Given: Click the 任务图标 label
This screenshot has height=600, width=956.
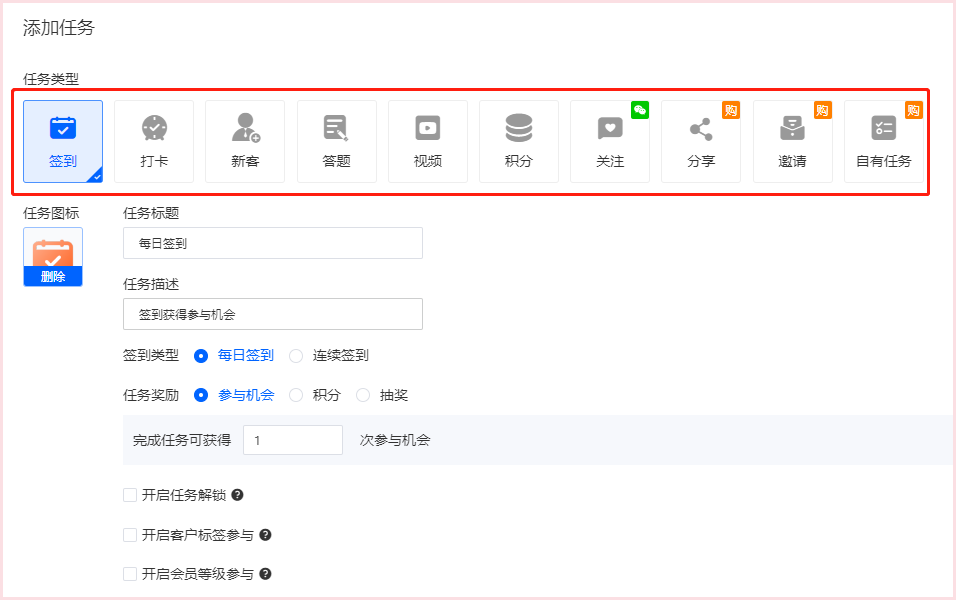Looking at the screenshot, I should click(51, 213).
